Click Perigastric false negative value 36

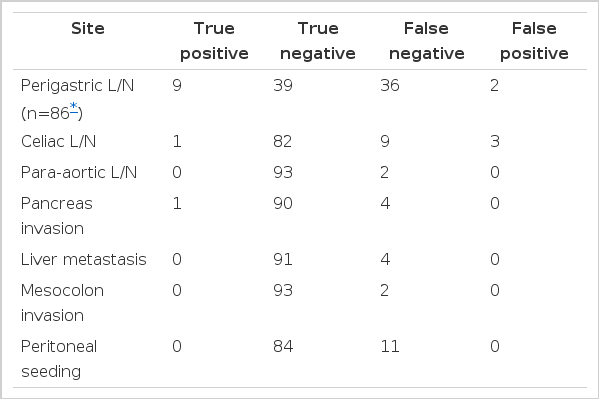pyautogui.click(x=390, y=85)
